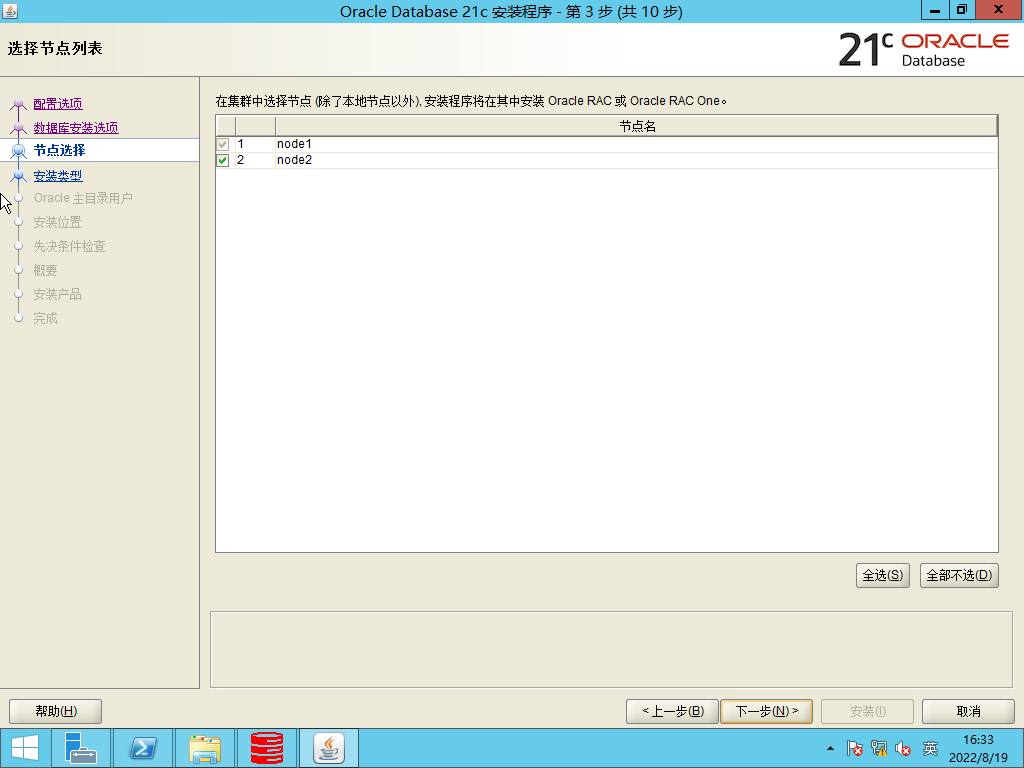Click row number 2 cell

[255, 160]
